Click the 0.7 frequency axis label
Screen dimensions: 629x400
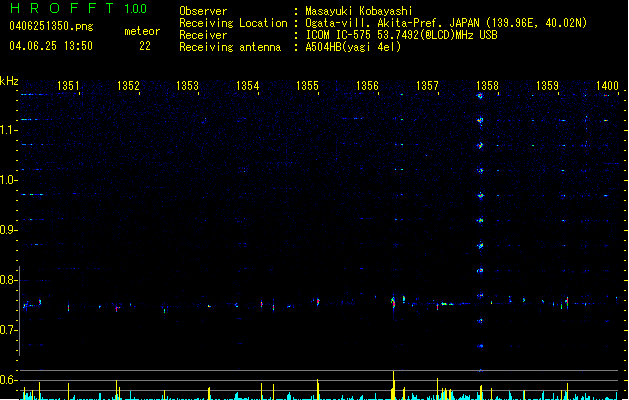(9, 330)
